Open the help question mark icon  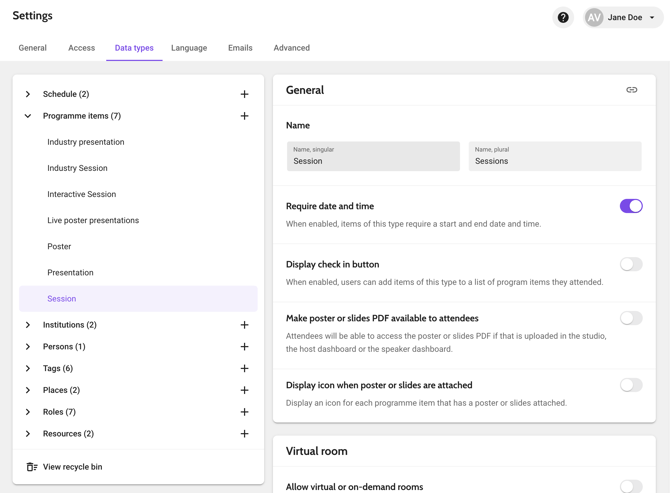click(563, 17)
